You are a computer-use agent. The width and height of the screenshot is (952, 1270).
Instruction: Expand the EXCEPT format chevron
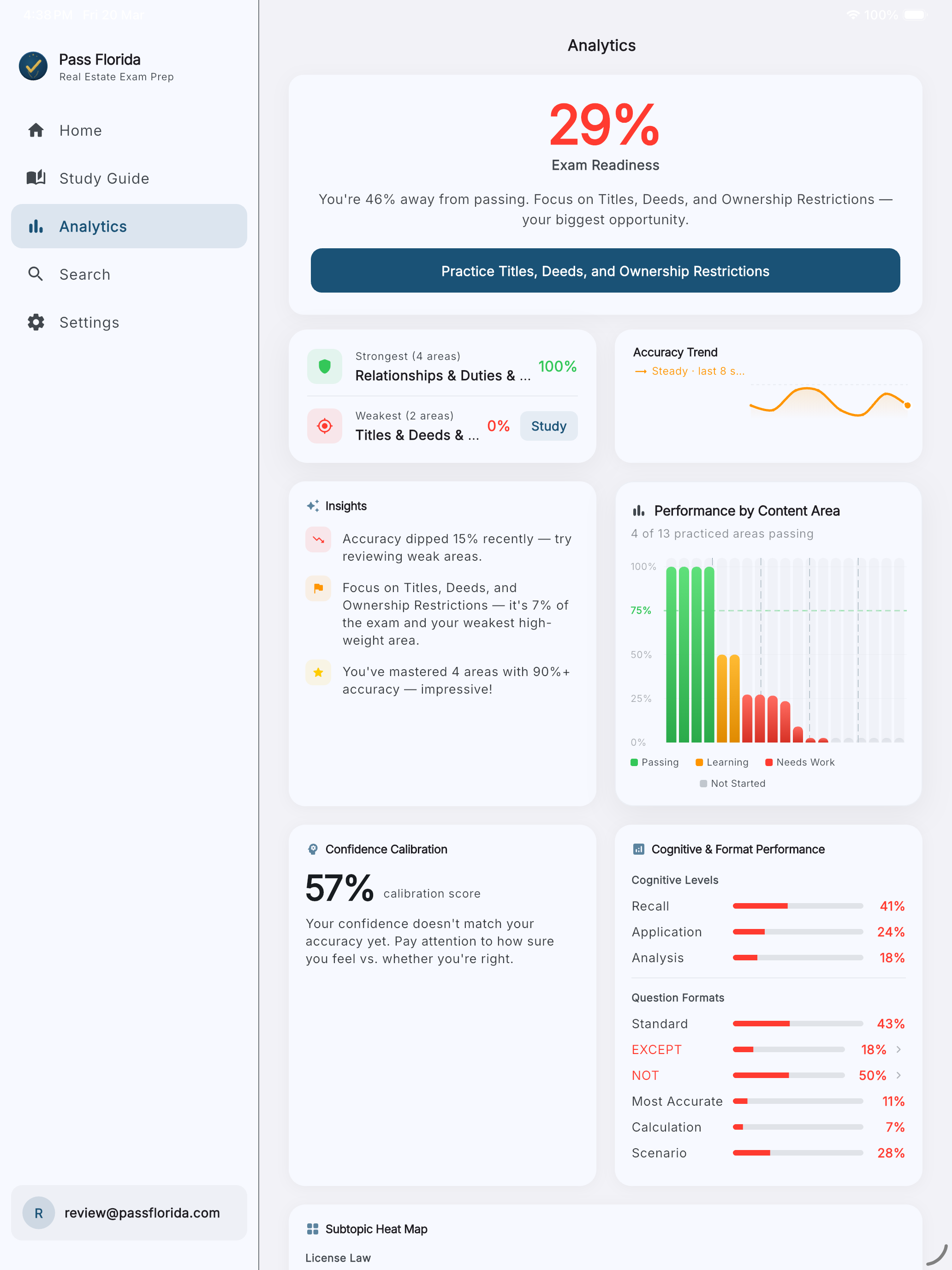tap(898, 1049)
